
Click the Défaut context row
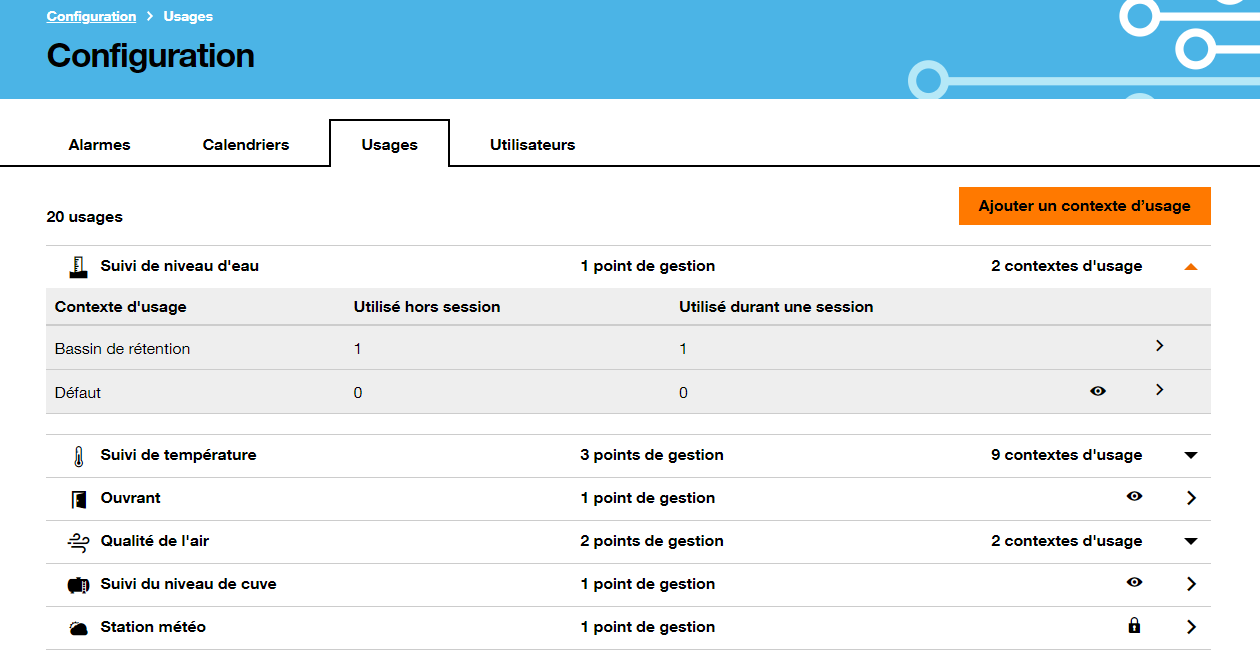tap(400, 392)
